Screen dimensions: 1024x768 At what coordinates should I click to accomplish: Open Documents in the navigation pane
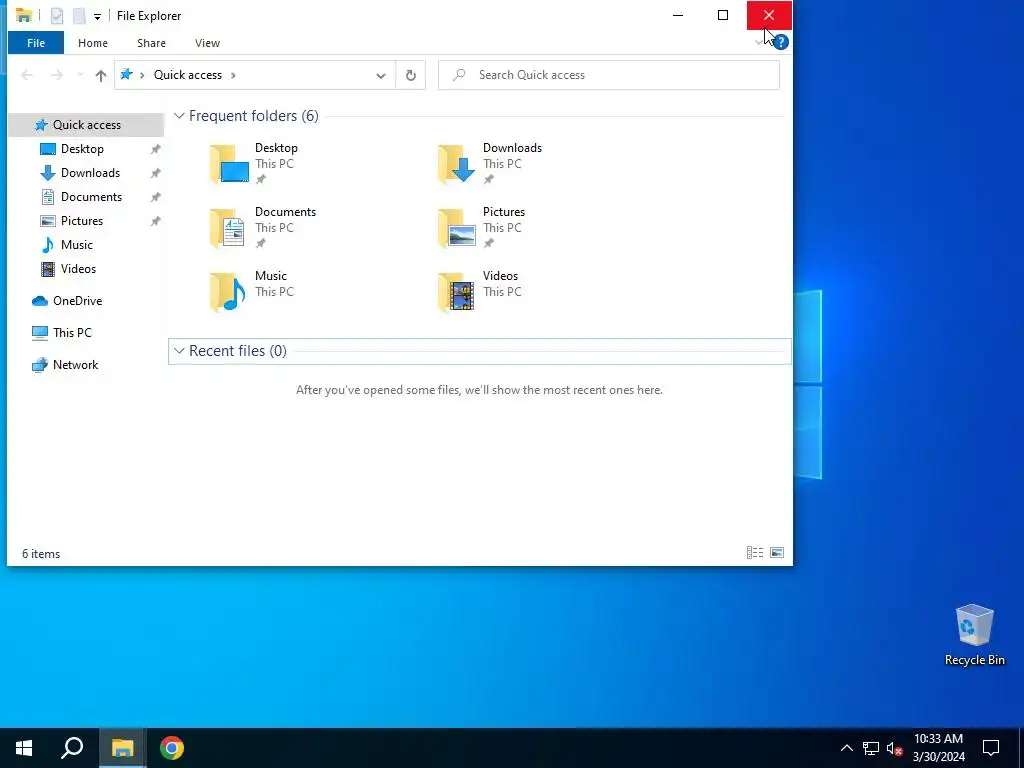point(91,197)
